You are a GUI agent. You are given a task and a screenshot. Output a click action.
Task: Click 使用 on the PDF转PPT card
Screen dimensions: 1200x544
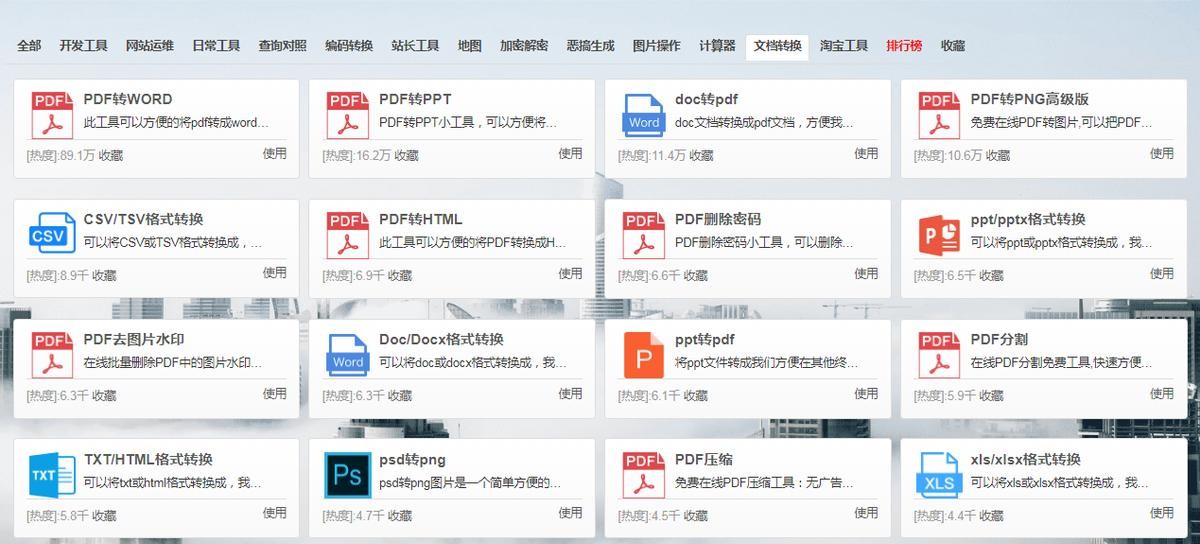pos(570,153)
